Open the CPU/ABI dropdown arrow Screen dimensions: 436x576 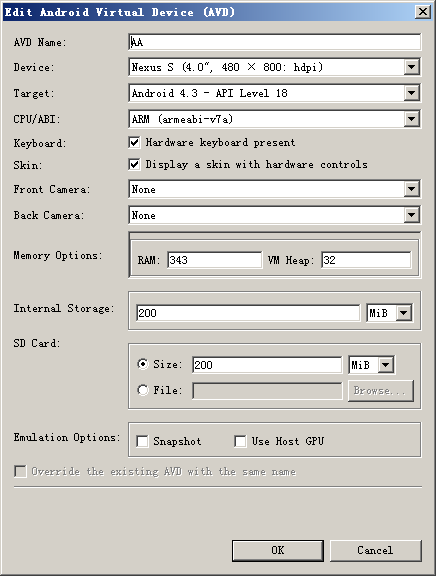click(411, 119)
